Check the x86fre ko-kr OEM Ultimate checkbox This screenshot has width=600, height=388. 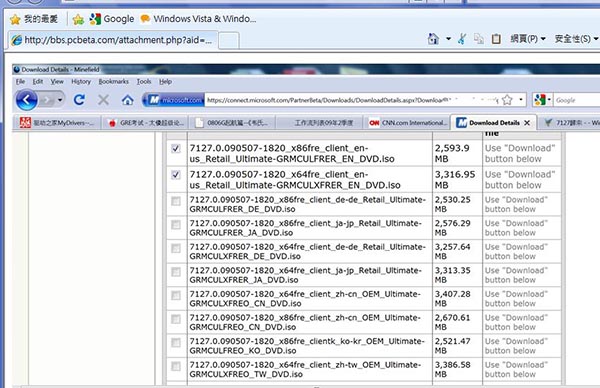176,342
